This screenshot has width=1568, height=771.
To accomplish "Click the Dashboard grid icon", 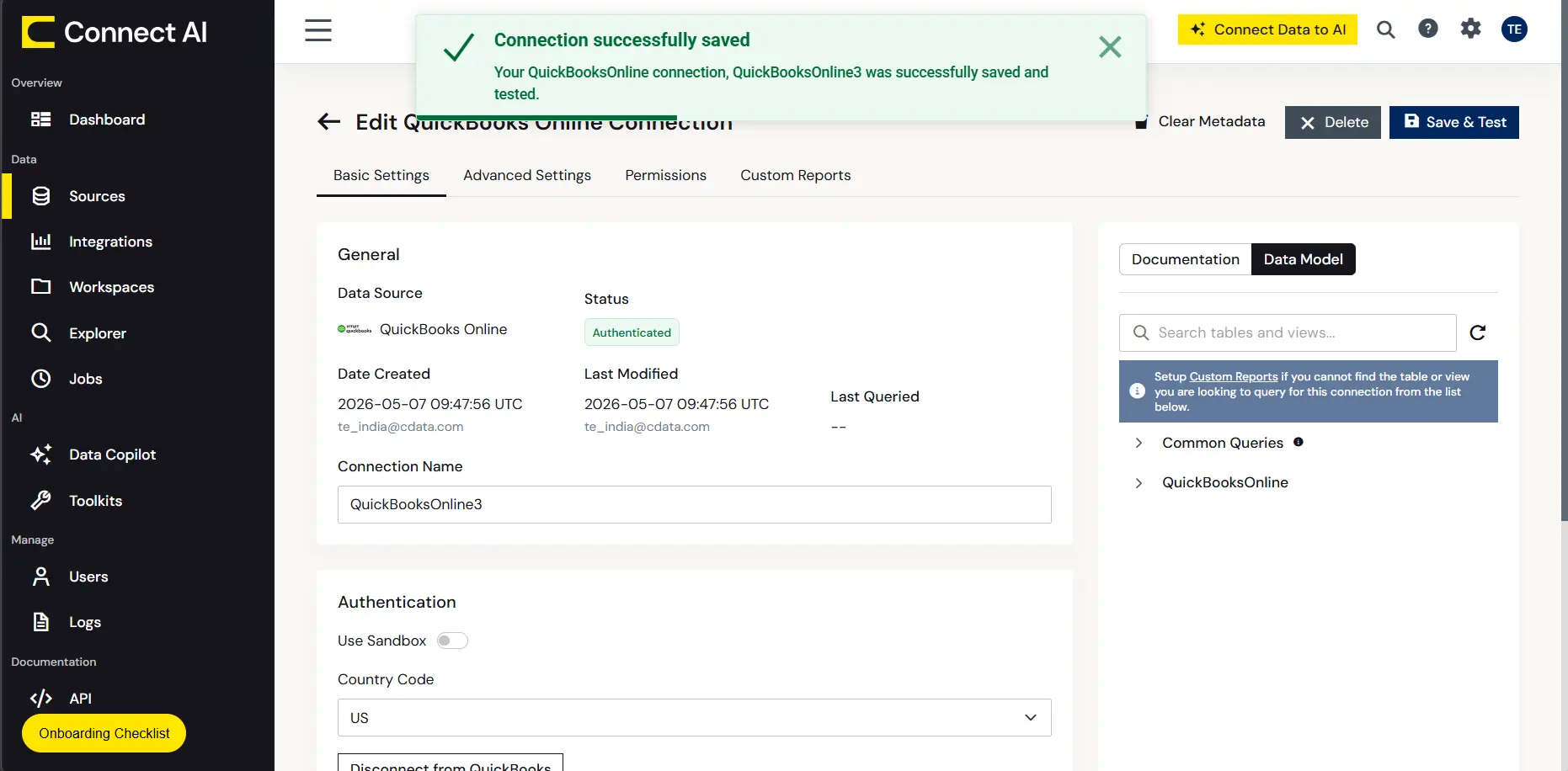I will [40, 120].
